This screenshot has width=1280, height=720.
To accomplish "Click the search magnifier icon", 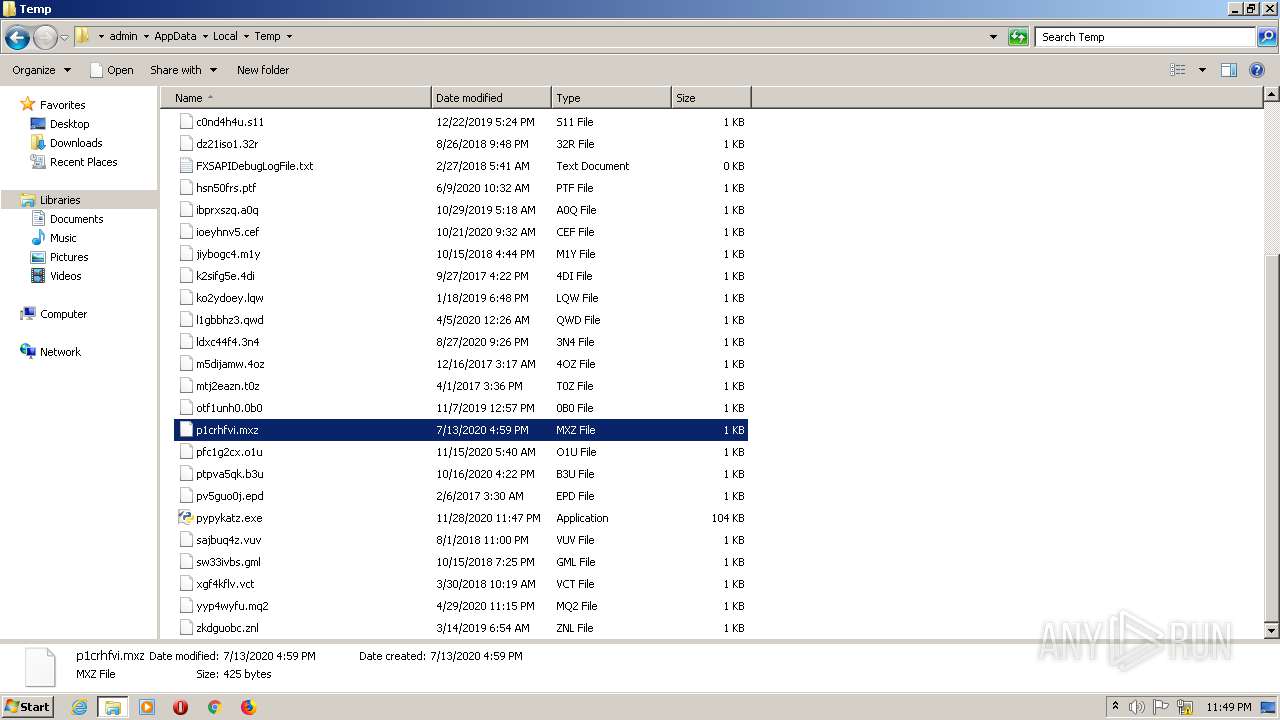I will point(1266,37).
